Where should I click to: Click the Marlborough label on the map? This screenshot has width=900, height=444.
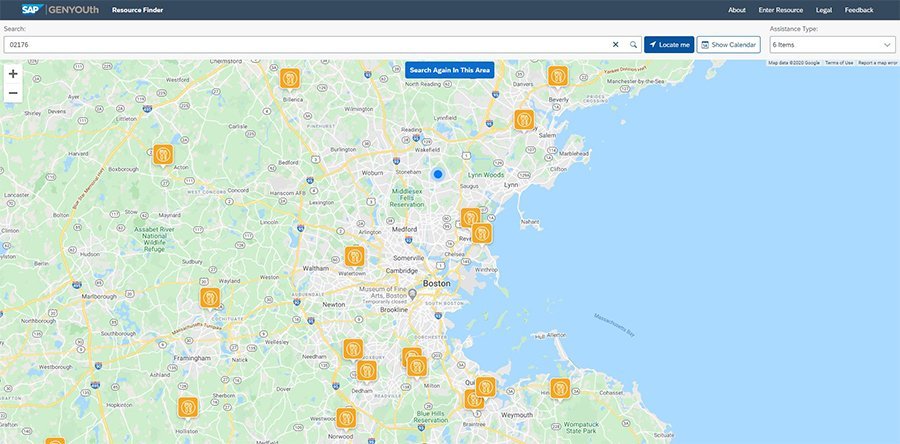click(98, 297)
